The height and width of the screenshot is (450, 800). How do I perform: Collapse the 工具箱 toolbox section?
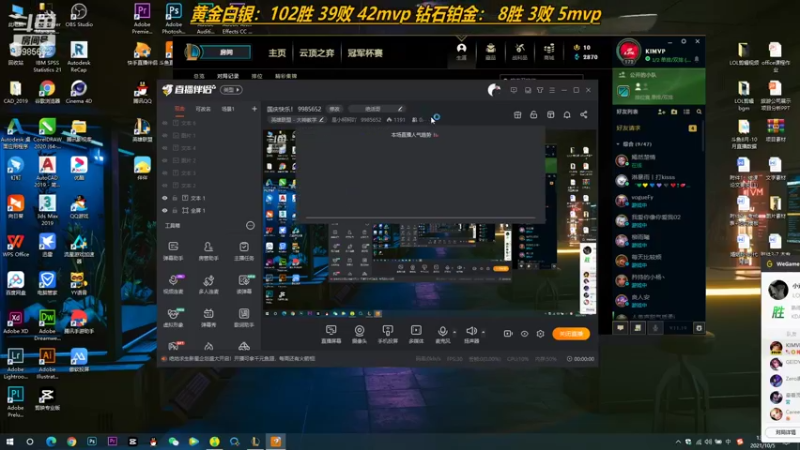click(250, 226)
